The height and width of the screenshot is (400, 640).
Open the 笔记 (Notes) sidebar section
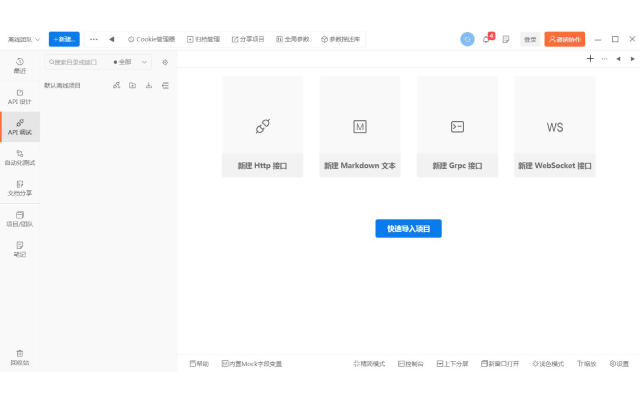(20, 249)
